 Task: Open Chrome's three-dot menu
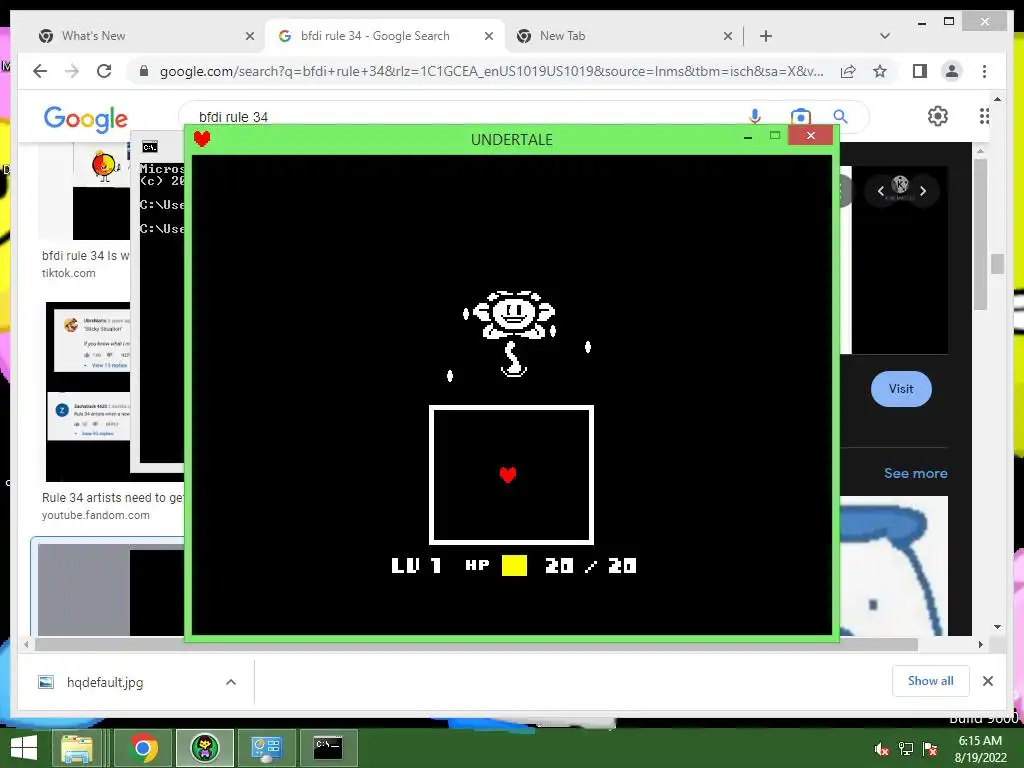coord(984,71)
